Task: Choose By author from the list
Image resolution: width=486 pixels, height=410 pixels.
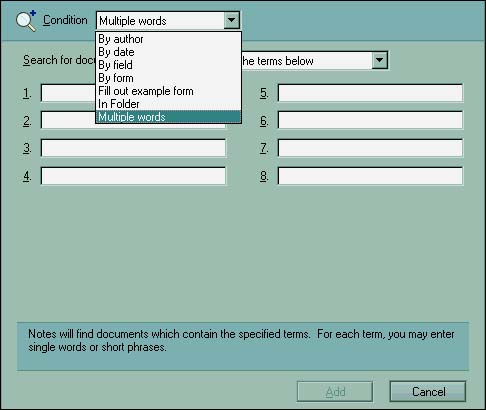Action: coord(168,39)
